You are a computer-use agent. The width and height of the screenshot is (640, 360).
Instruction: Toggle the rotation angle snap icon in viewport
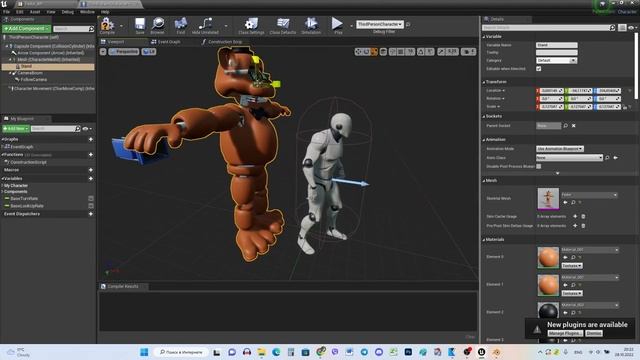(420, 52)
